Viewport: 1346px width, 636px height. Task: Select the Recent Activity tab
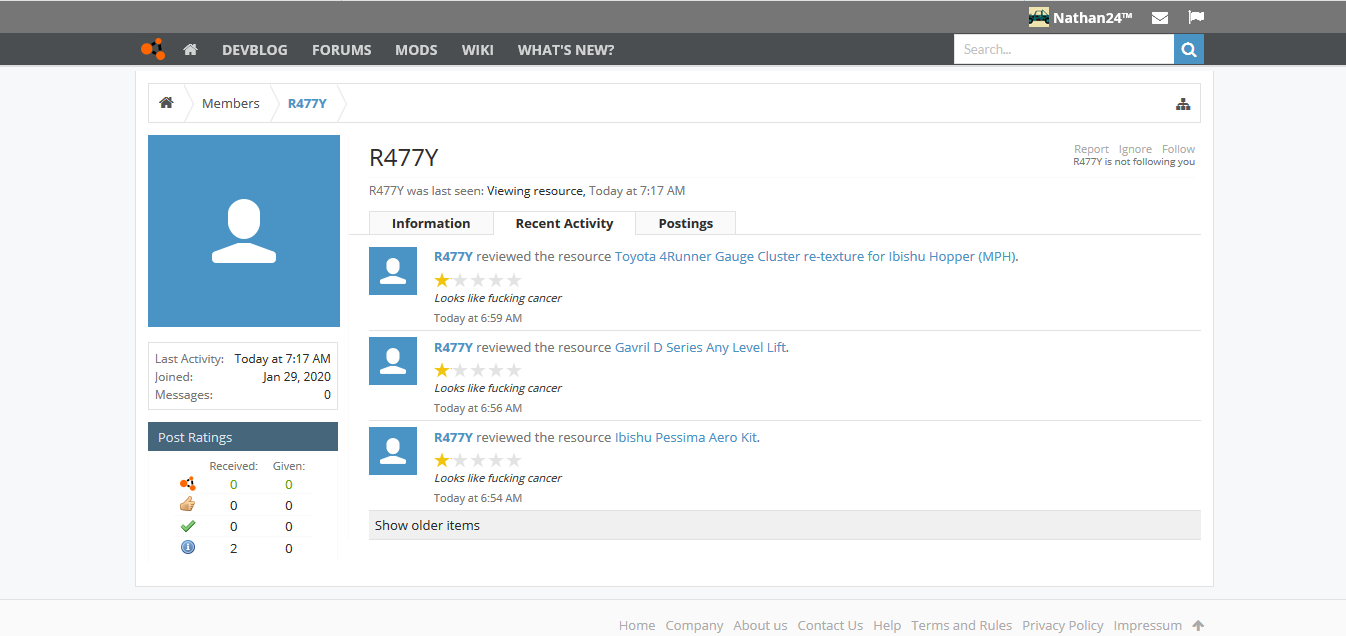(x=564, y=223)
